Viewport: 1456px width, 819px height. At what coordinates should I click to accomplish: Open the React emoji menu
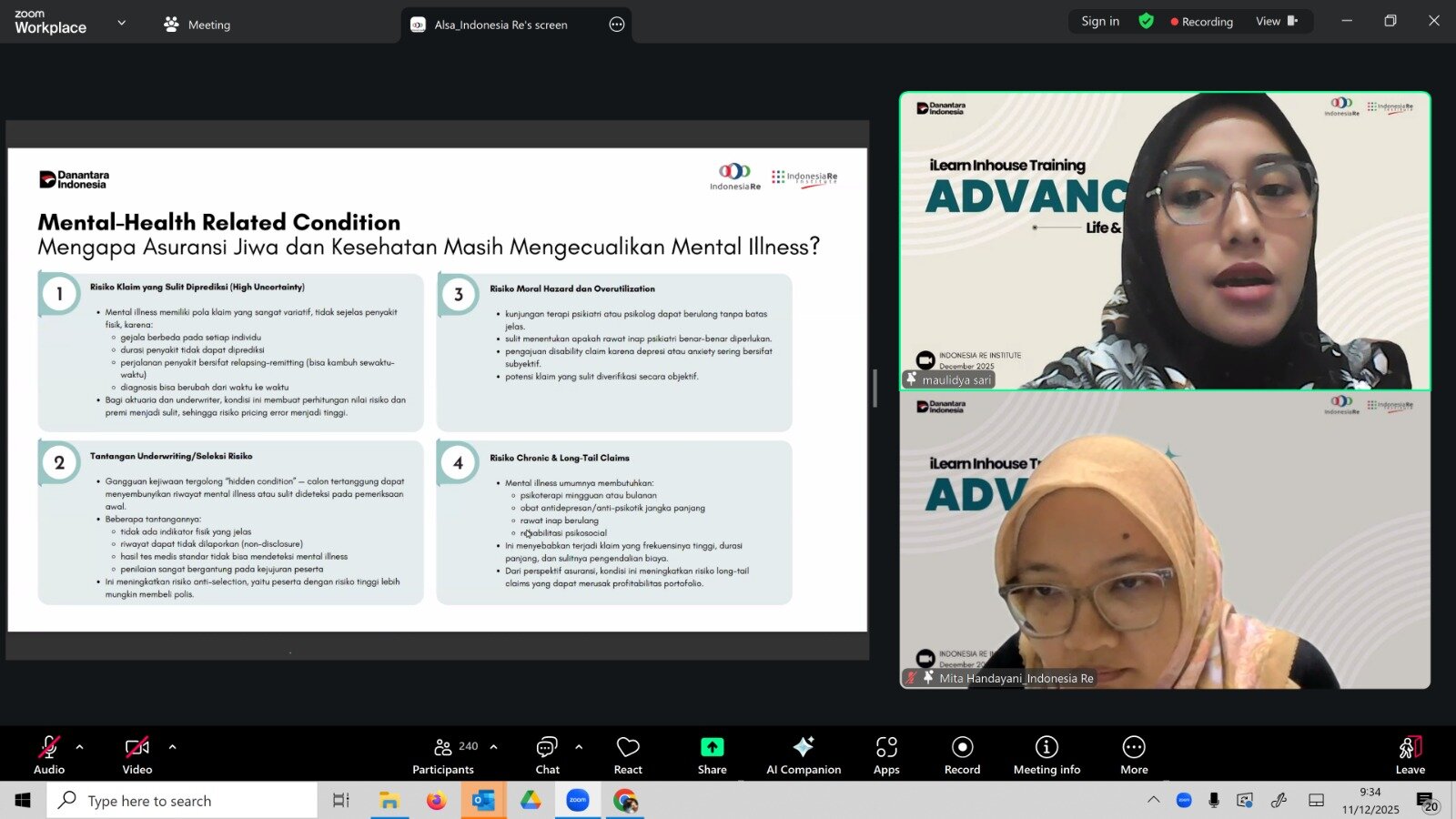(628, 754)
